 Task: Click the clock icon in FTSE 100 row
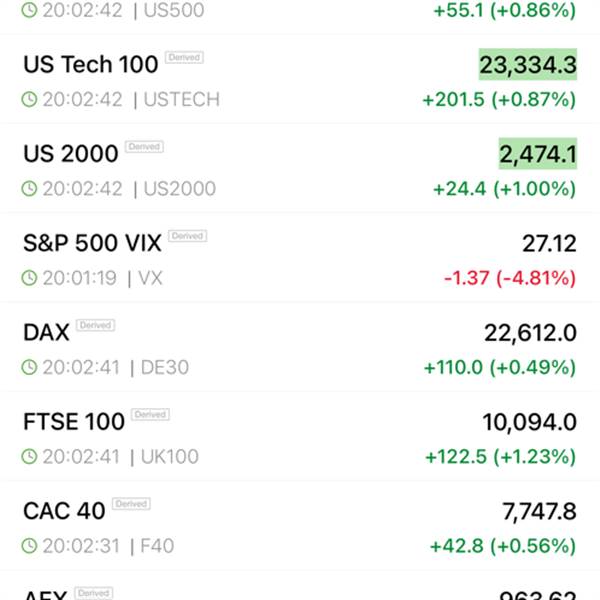[30, 457]
